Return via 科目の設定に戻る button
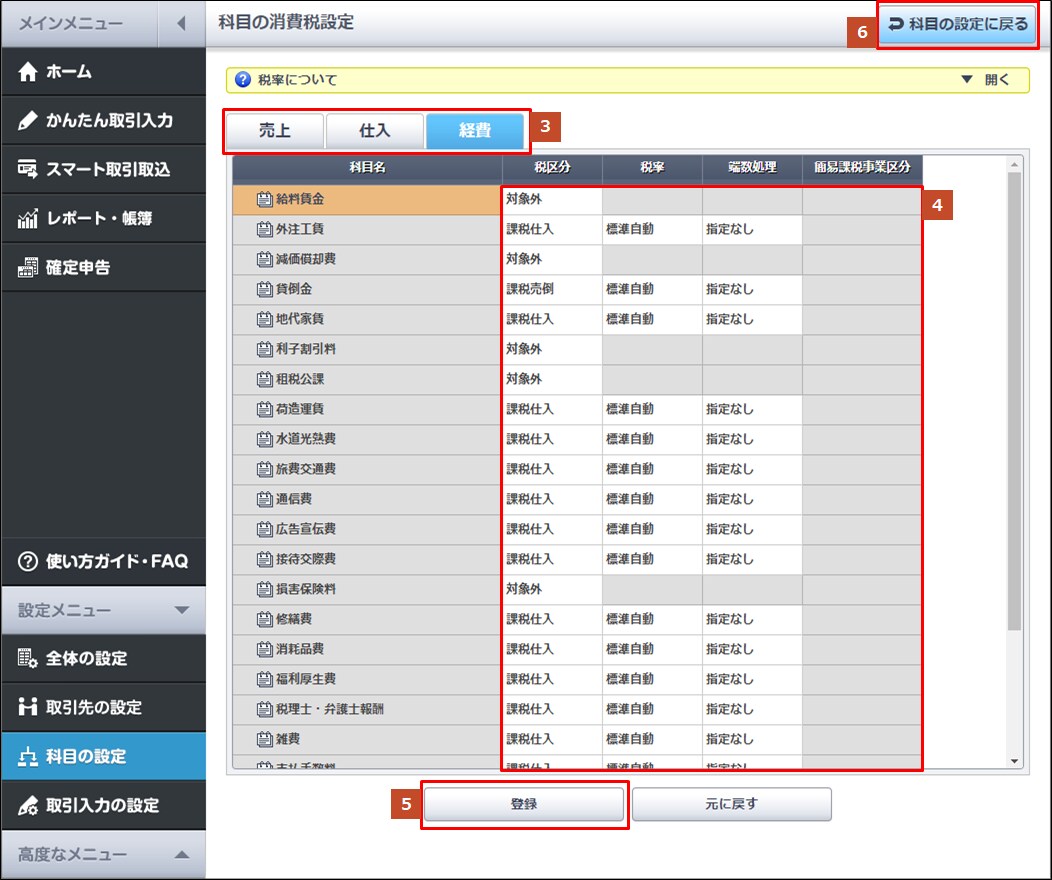Viewport: 1052px width, 880px height. (x=958, y=24)
